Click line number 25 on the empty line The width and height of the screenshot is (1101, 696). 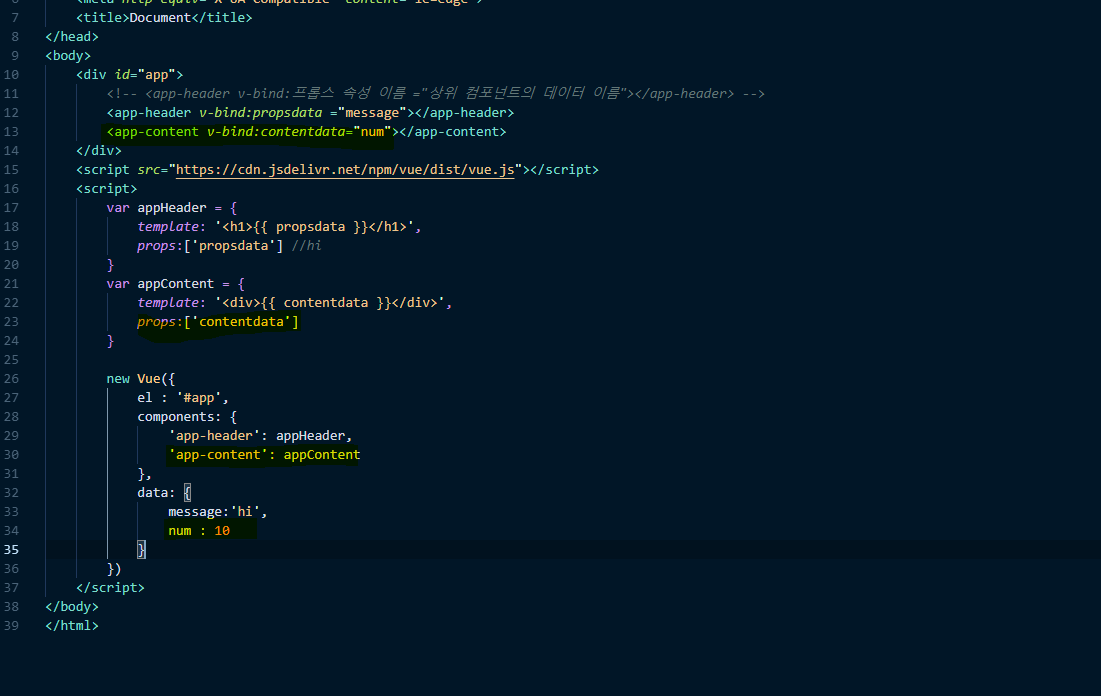[11, 360]
